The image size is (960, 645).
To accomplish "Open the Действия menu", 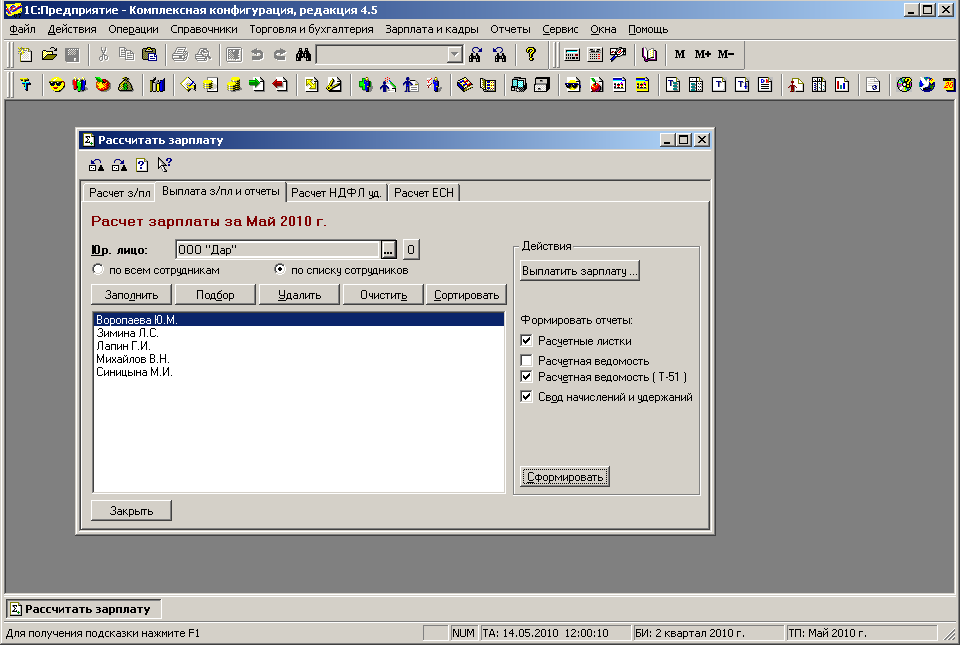I will [72, 29].
